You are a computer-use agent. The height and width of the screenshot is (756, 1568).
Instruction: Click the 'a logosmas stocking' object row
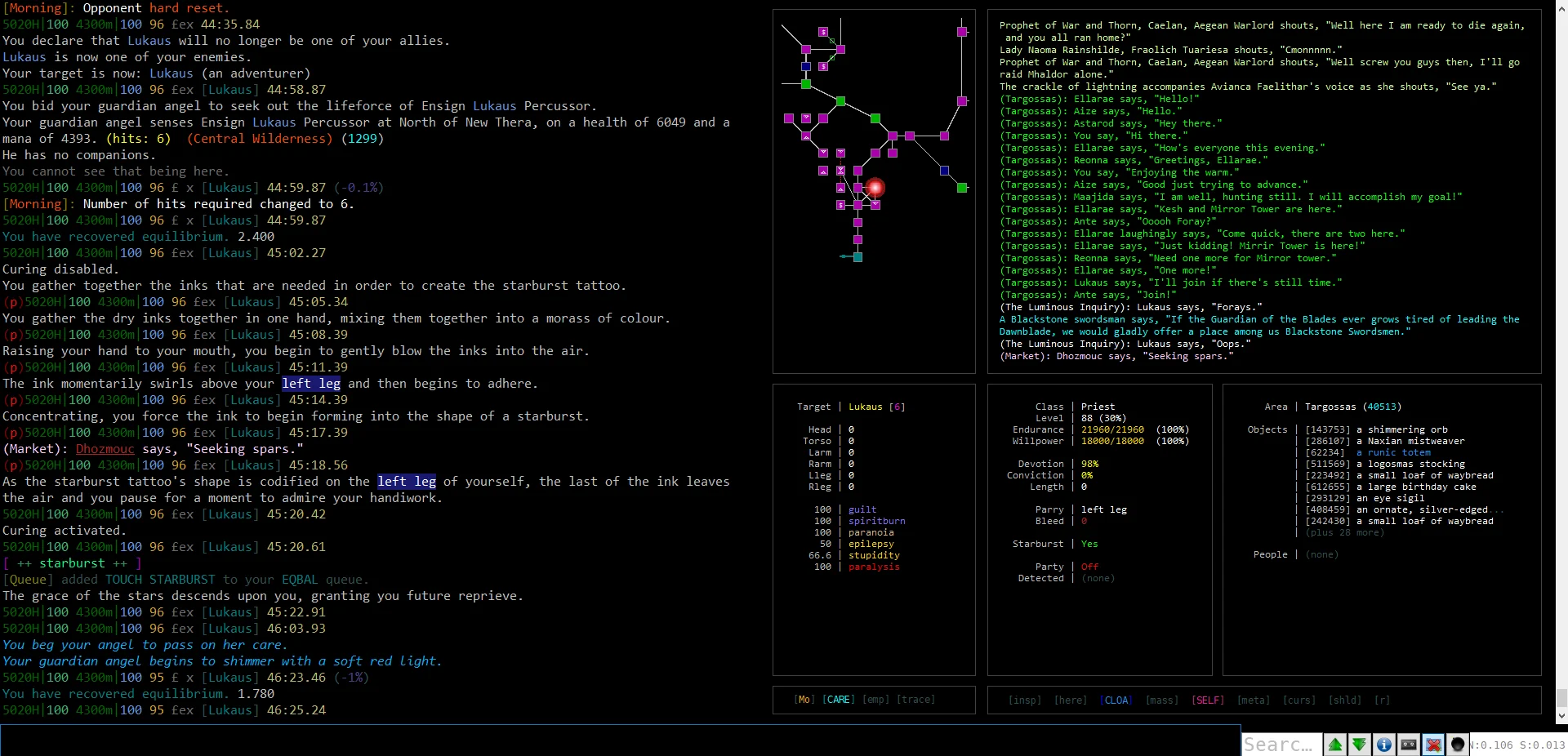[x=1385, y=464]
